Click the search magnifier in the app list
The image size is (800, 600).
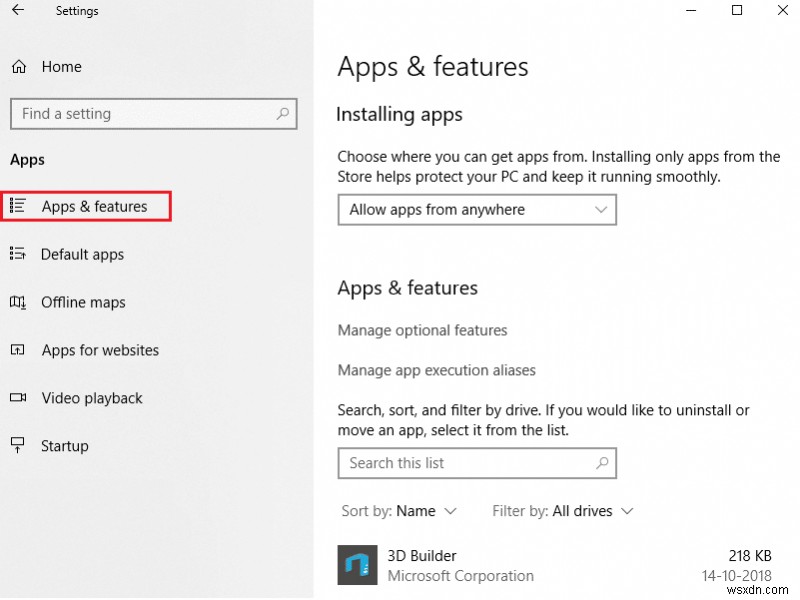(602, 463)
